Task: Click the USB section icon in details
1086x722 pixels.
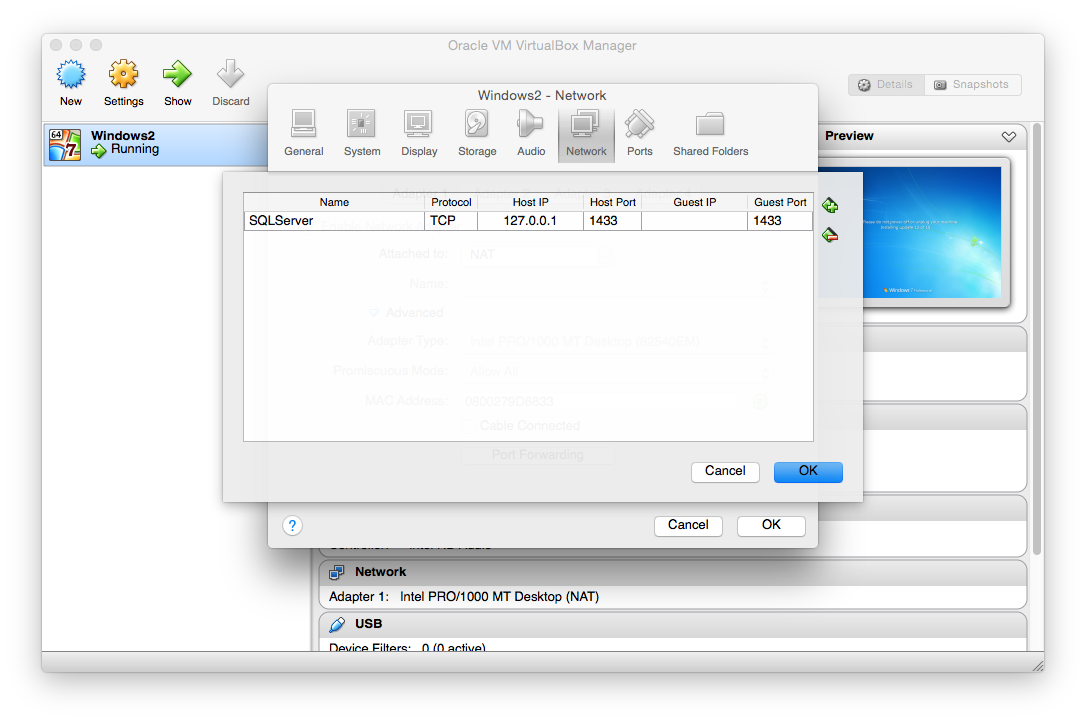Action: [x=337, y=624]
